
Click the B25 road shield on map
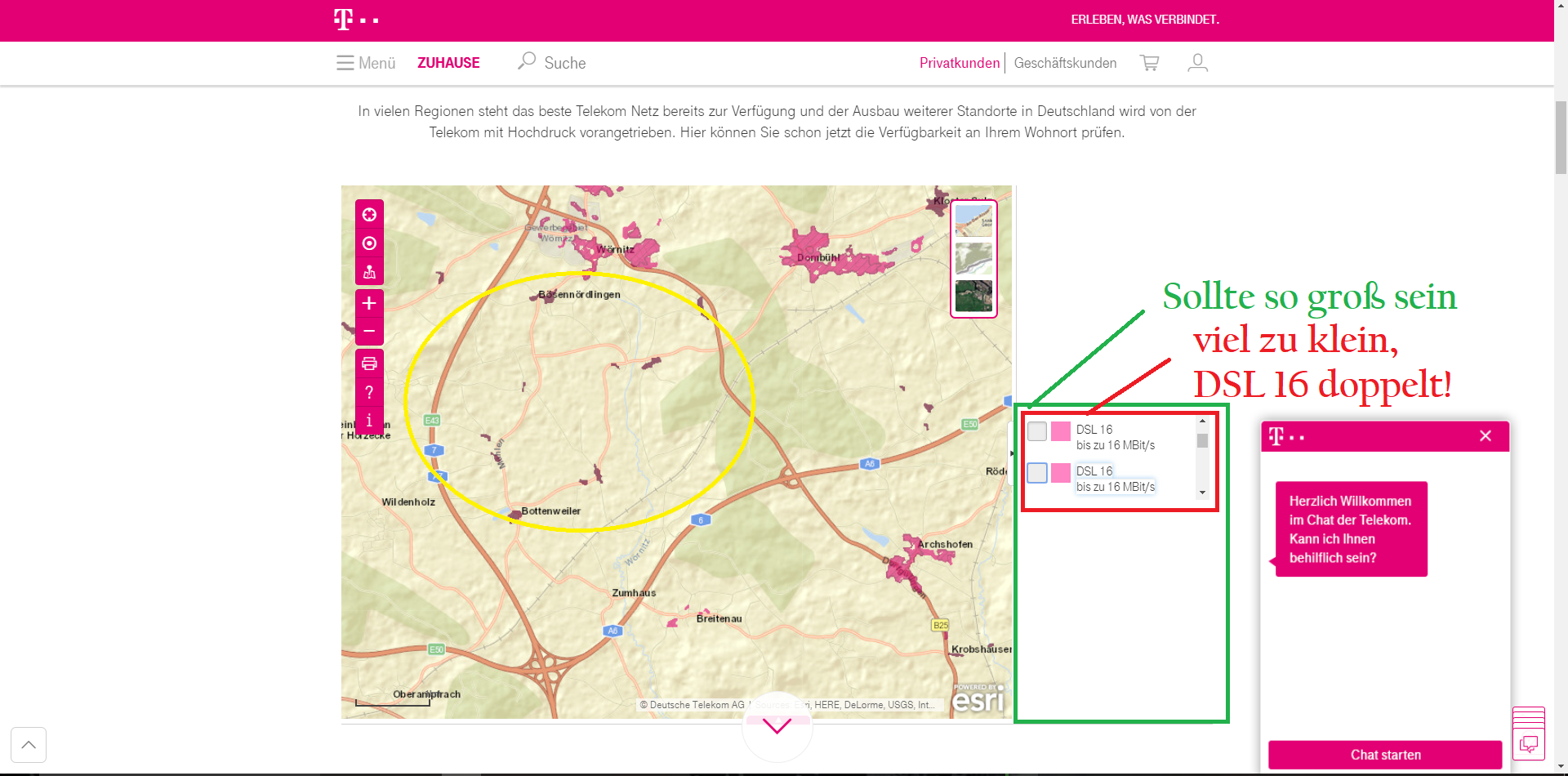pos(941,625)
